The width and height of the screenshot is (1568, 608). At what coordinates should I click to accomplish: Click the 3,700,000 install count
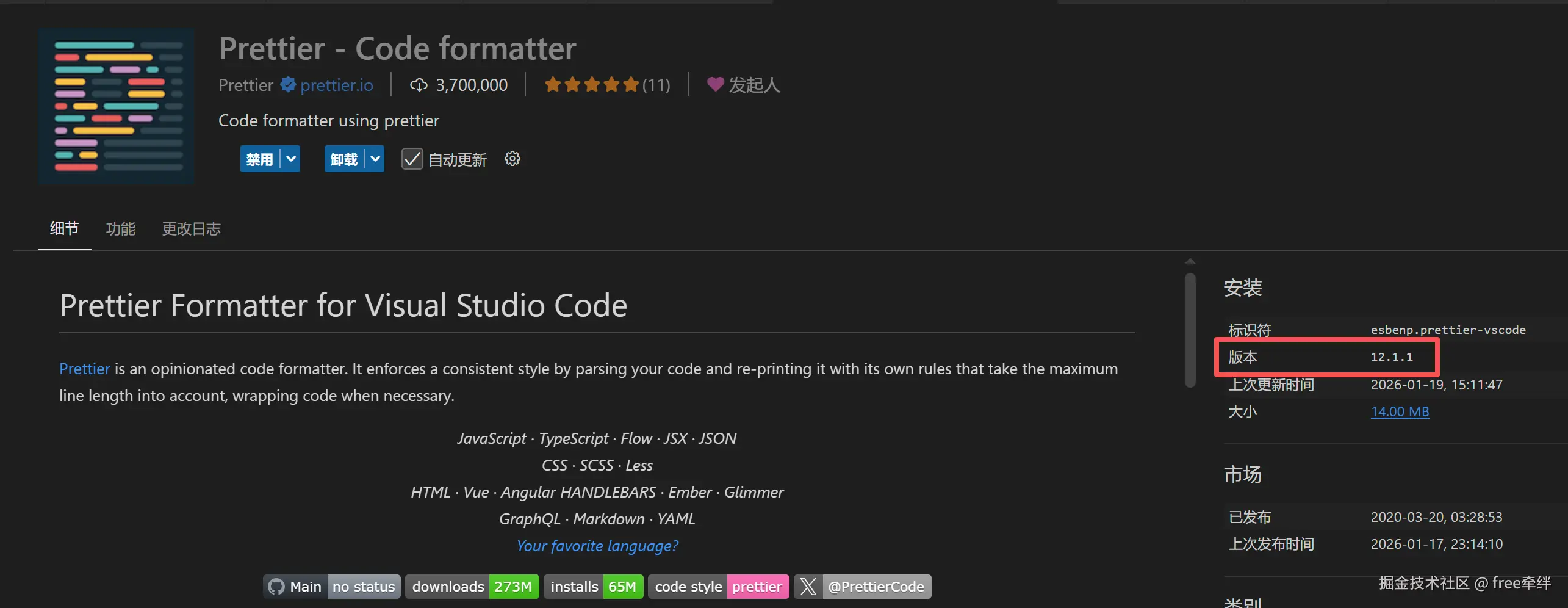(472, 85)
